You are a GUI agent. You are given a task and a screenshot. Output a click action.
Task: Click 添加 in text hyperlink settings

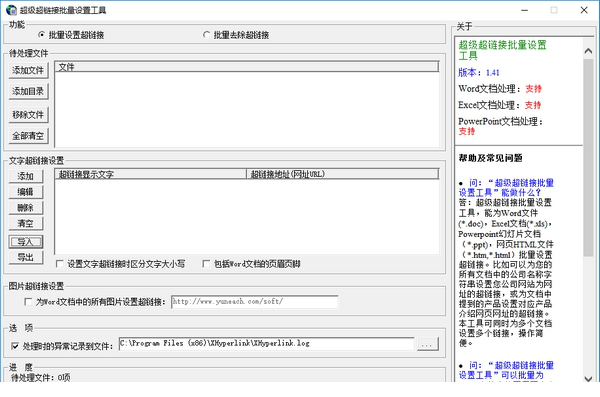[x=26, y=176]
